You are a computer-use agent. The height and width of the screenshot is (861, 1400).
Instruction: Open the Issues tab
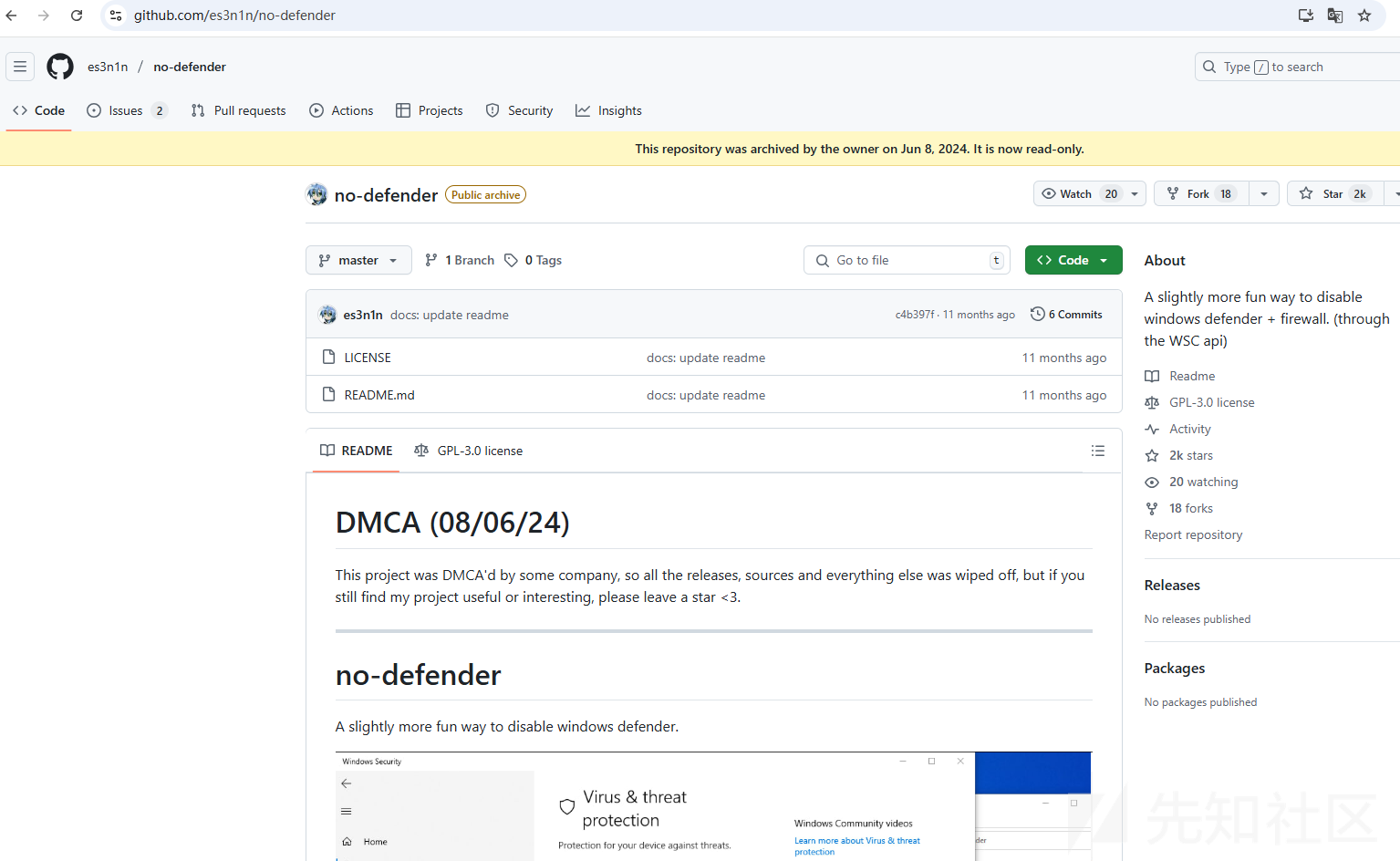127,110
